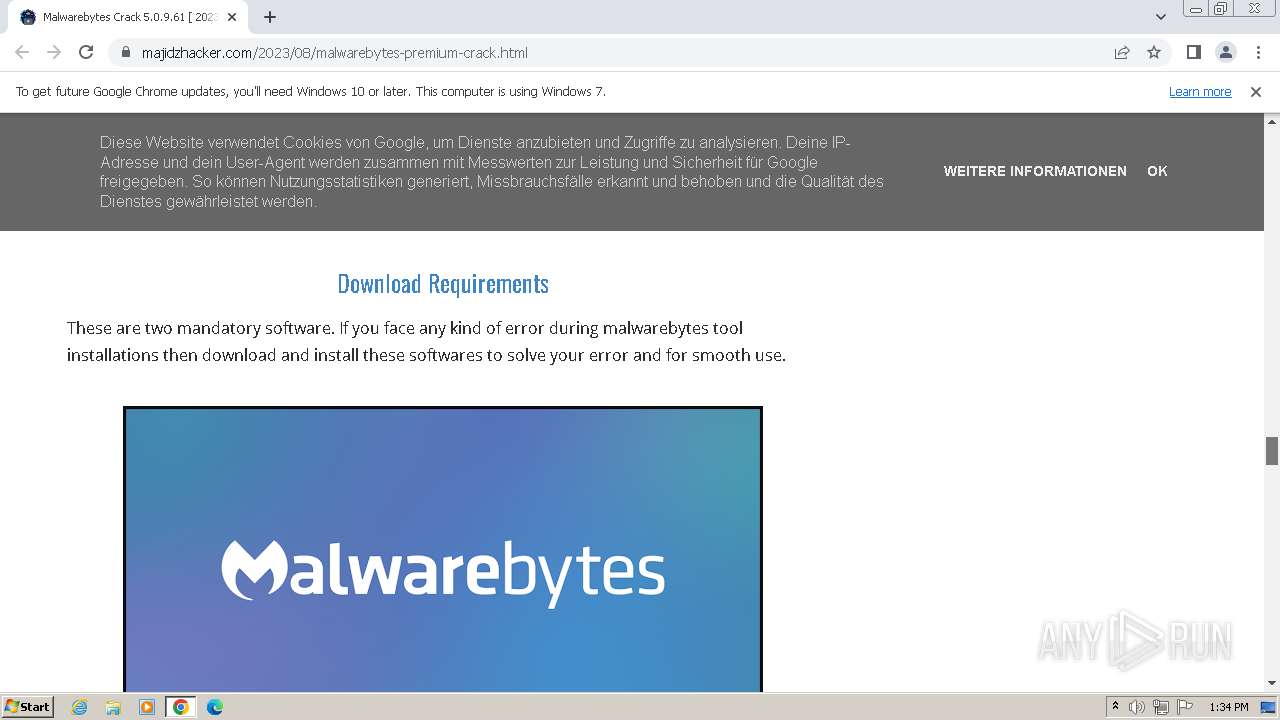Open the volume speaker tray icon
The image size is (1280, 720).
(1137, 707)
